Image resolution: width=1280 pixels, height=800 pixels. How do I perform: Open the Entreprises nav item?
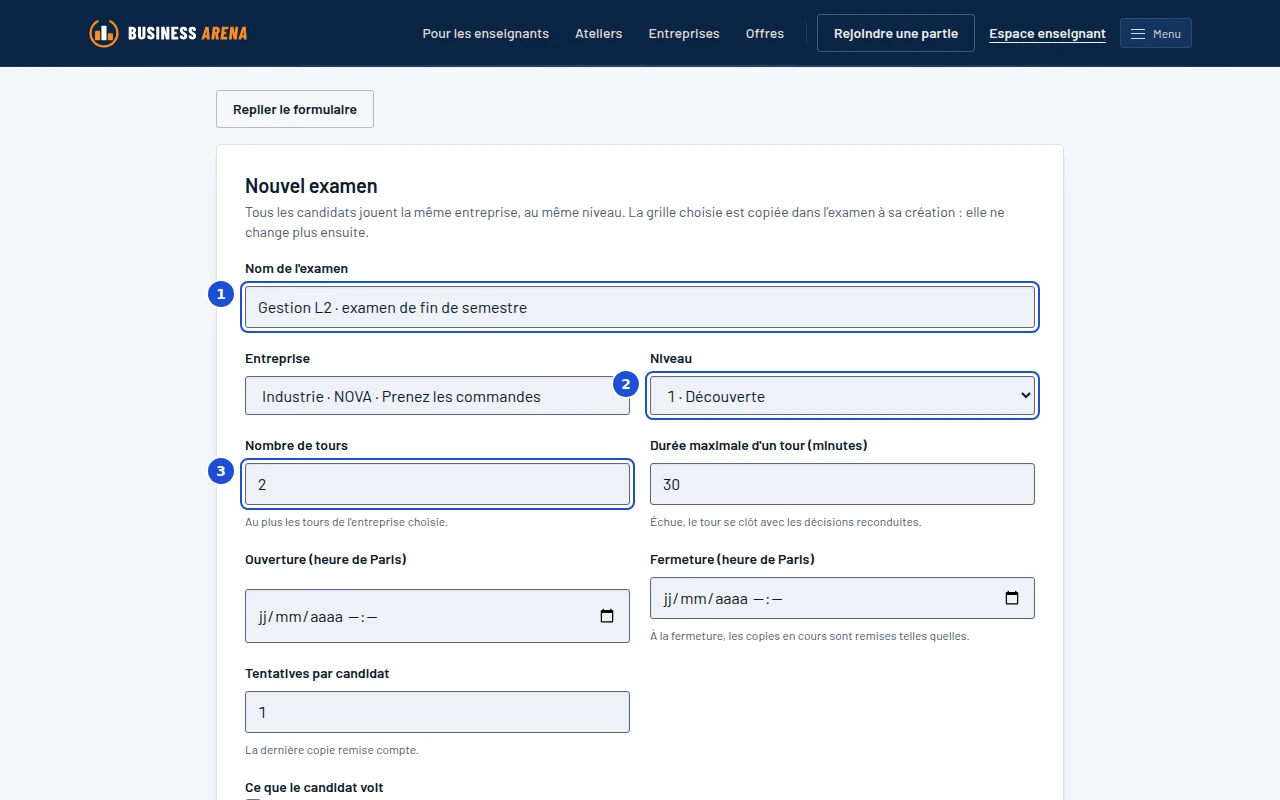684,33
